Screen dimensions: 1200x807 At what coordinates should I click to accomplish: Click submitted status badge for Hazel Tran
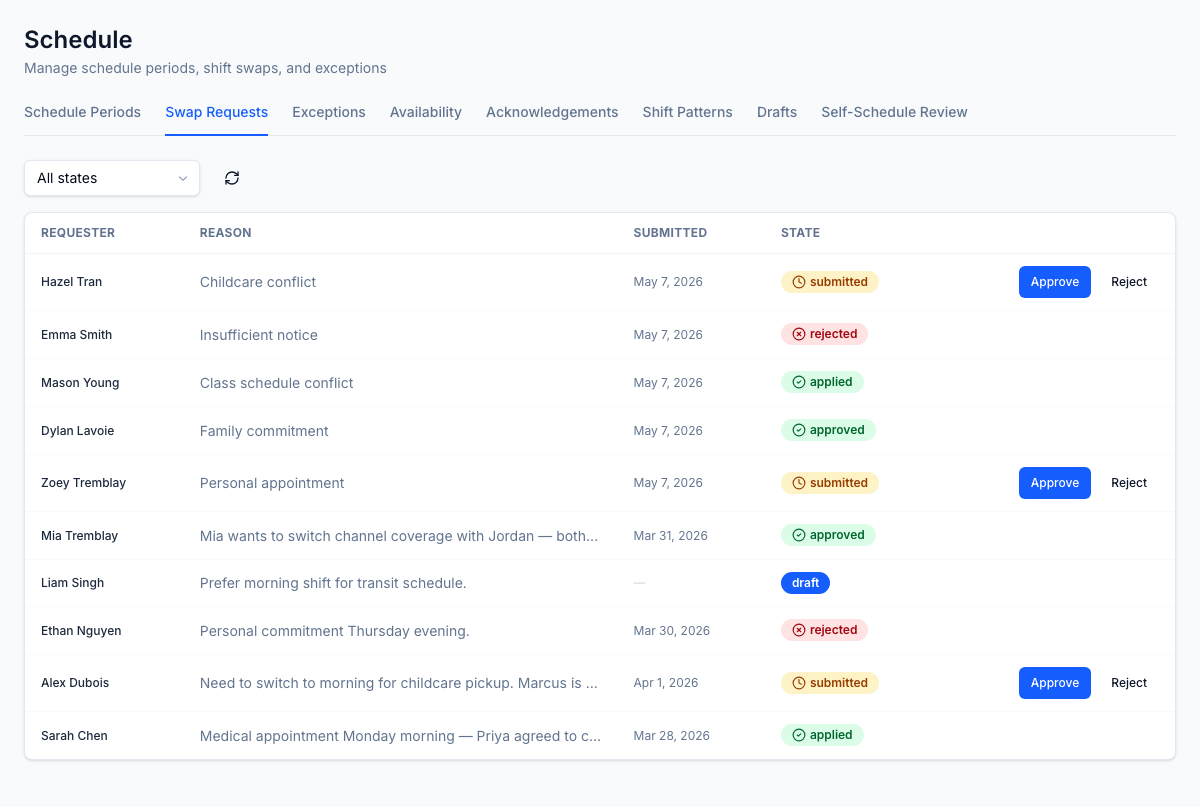tap(830, 282)
